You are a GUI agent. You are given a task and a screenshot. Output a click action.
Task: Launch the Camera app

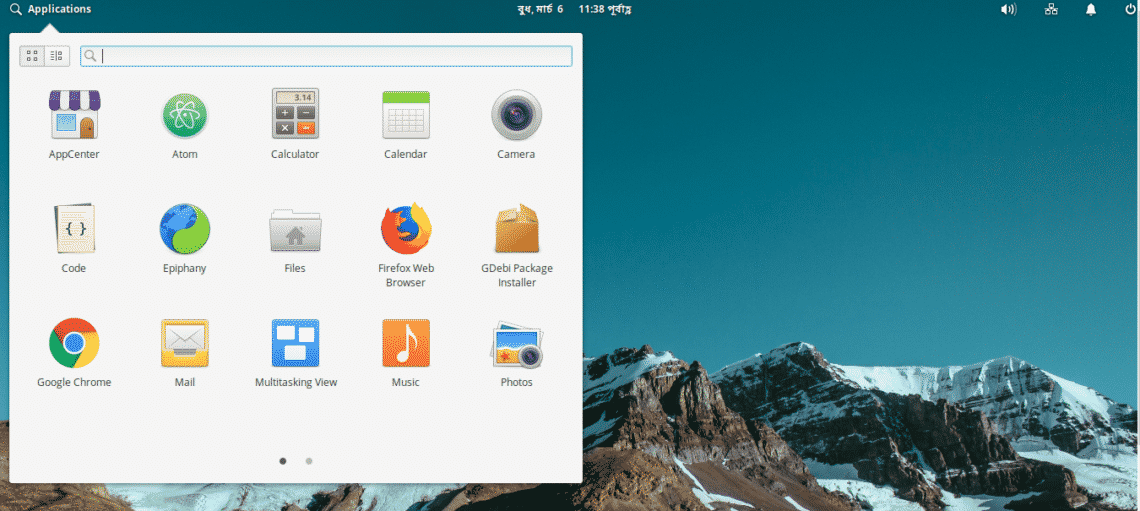pos(516,115)
